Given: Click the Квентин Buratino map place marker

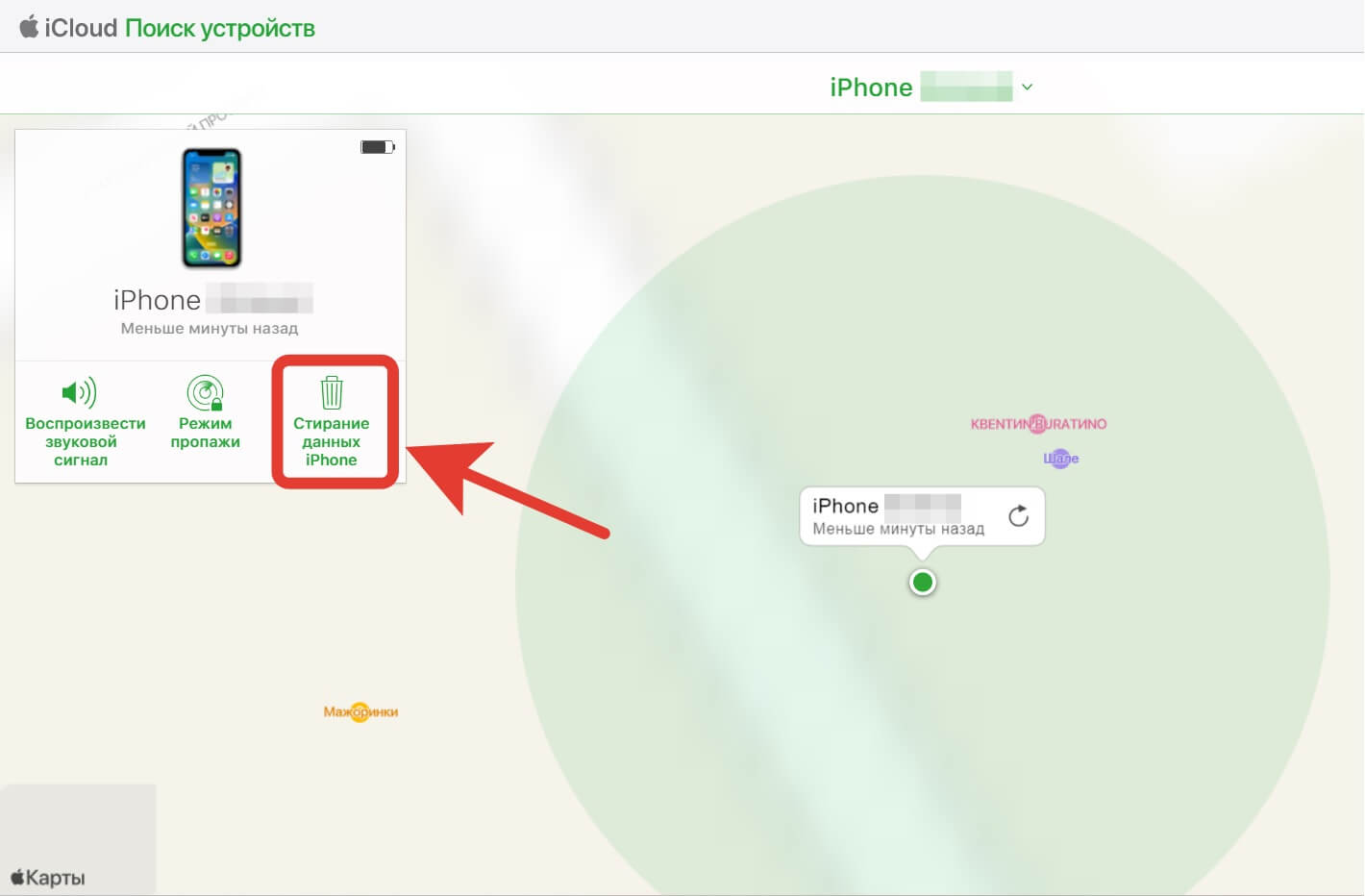Looking at the screenshot, I should point(1038,423).
